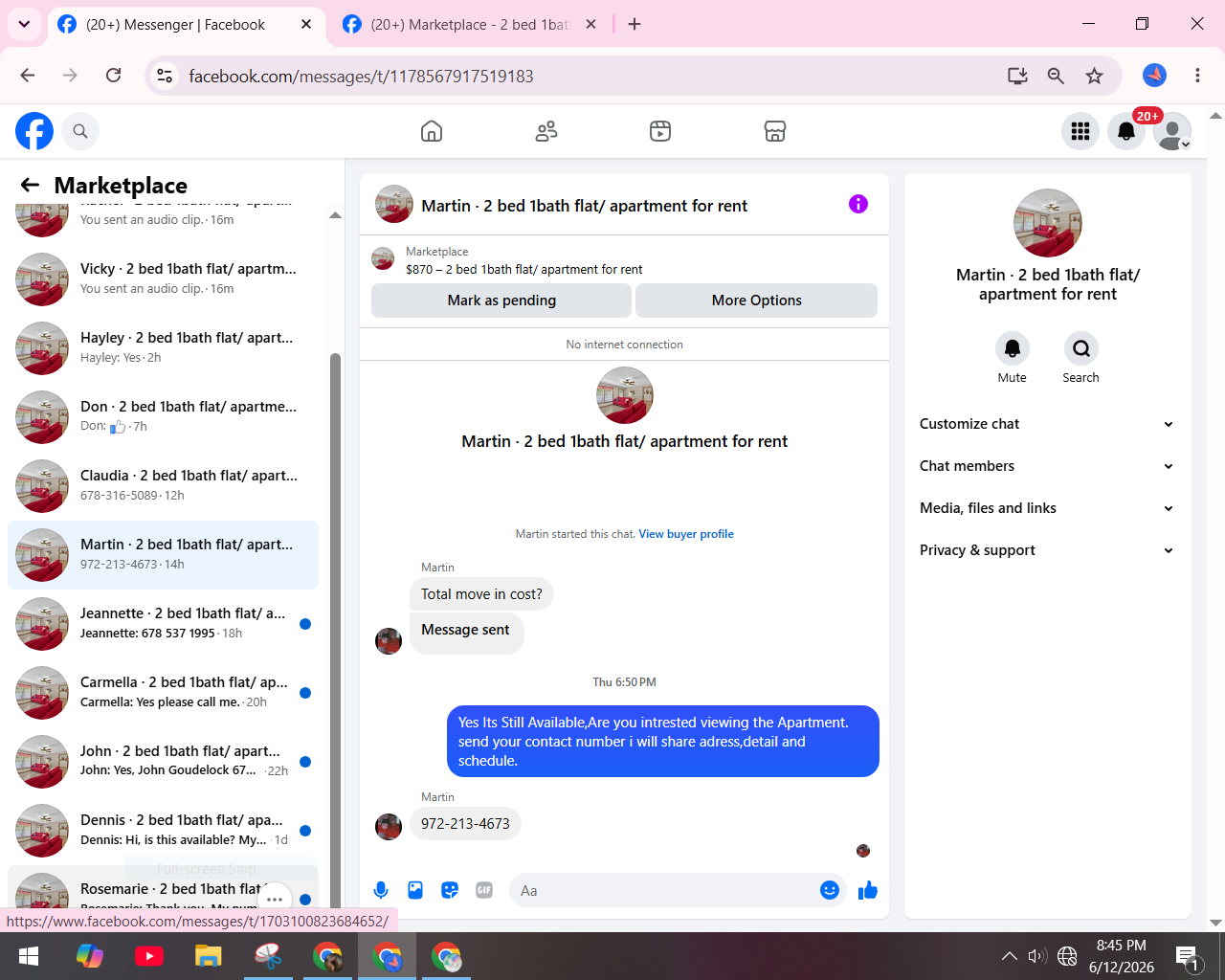The width and height of the screenshot is (1225, 980).
Task: Open options menu on the Rosemarie conversation
Action: point(275,899)
